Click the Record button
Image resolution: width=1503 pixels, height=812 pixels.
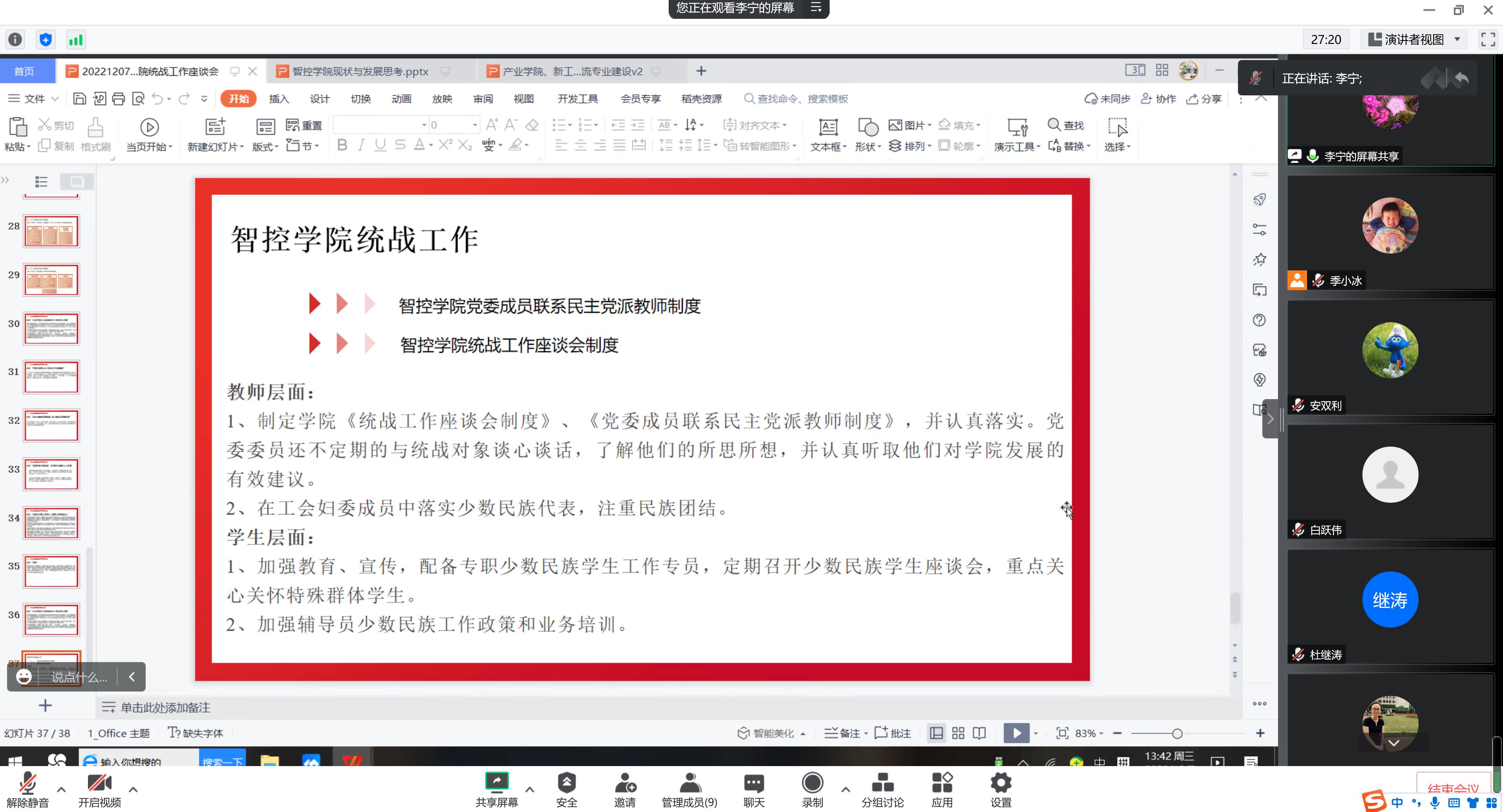coord(812,790)
